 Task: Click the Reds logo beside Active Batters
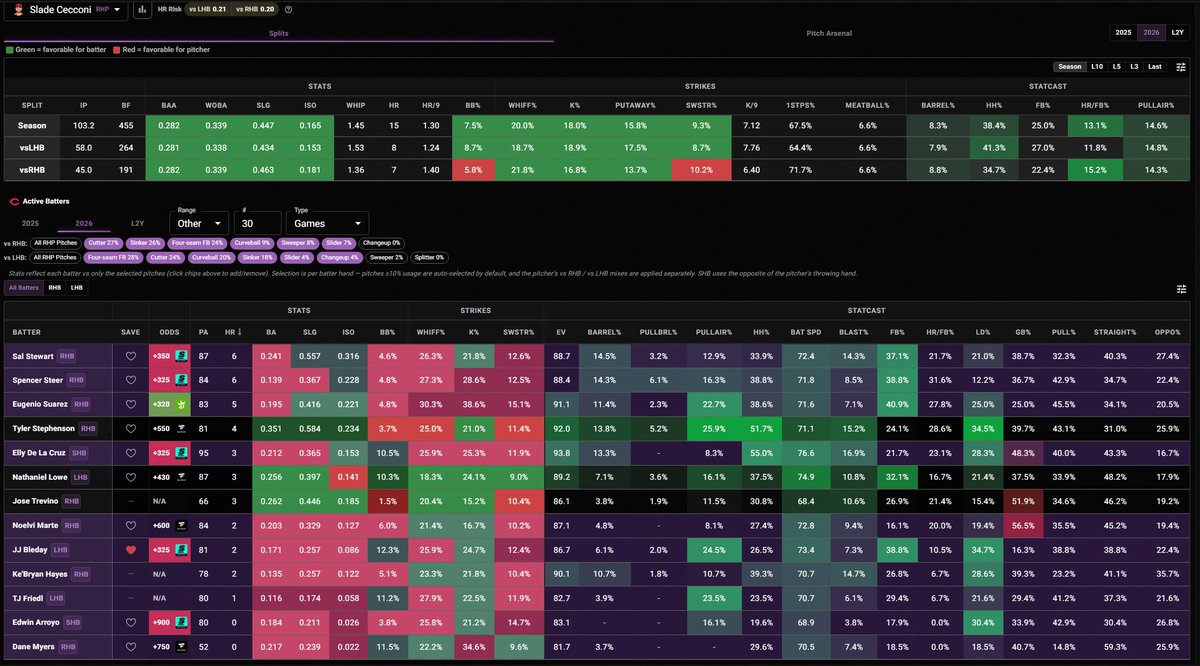click(x=12, y=201)
